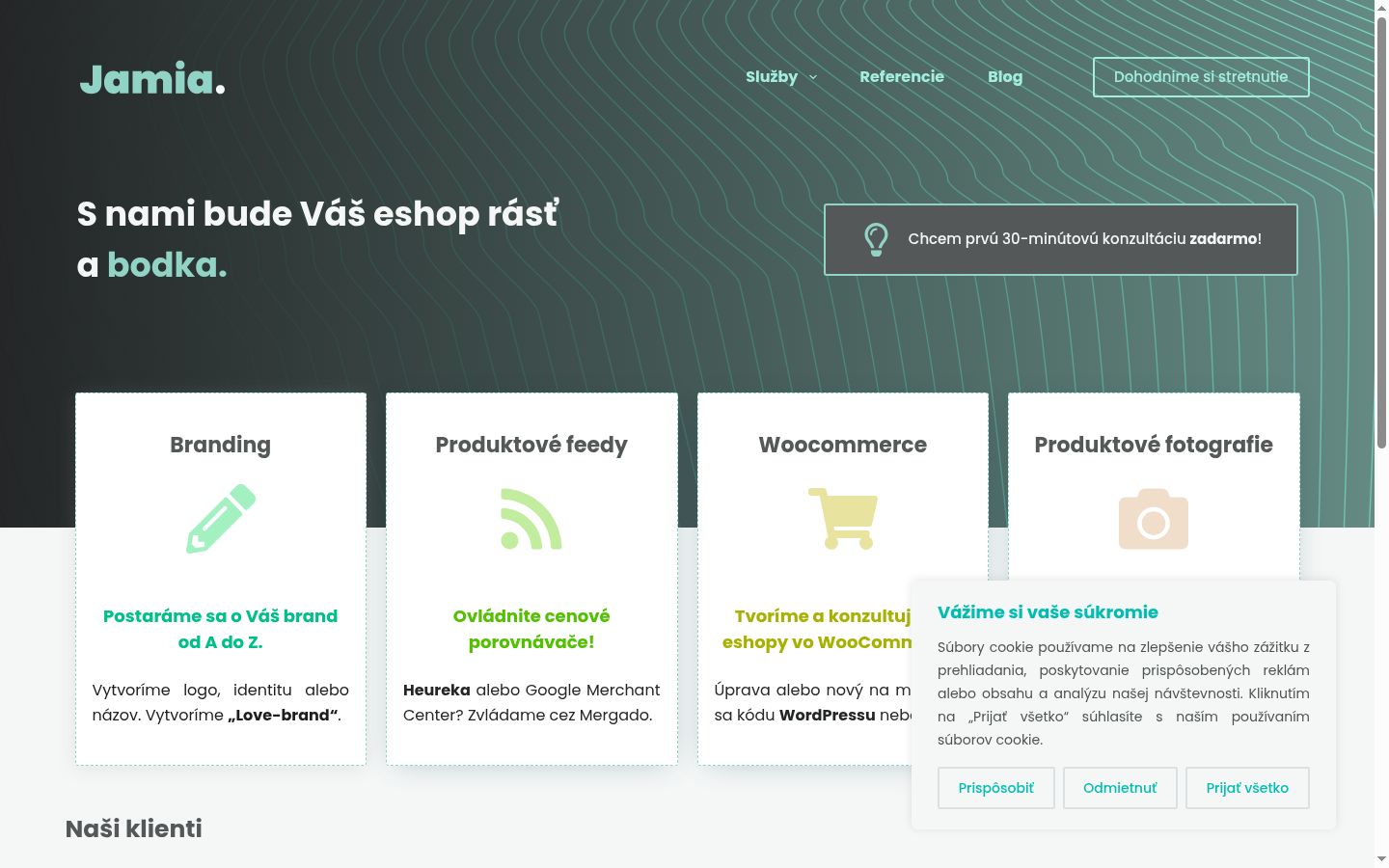Click Prispôsobiť in the cookie notice
Image resolution: width=1389 pixels, height=868 pixels.
pos(996,788)
